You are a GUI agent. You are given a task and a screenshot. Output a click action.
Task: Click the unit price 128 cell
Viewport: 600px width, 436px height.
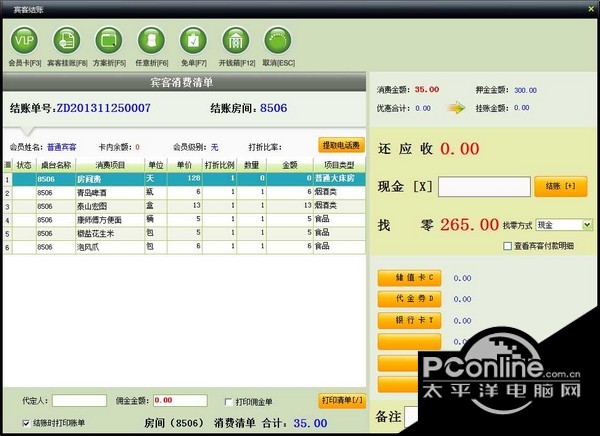[185, 178]
